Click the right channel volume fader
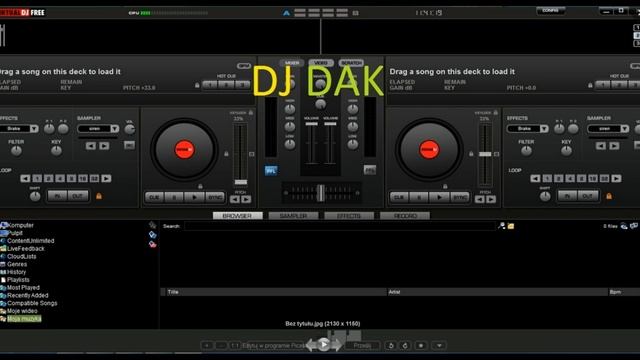 [x=330, y=124]
